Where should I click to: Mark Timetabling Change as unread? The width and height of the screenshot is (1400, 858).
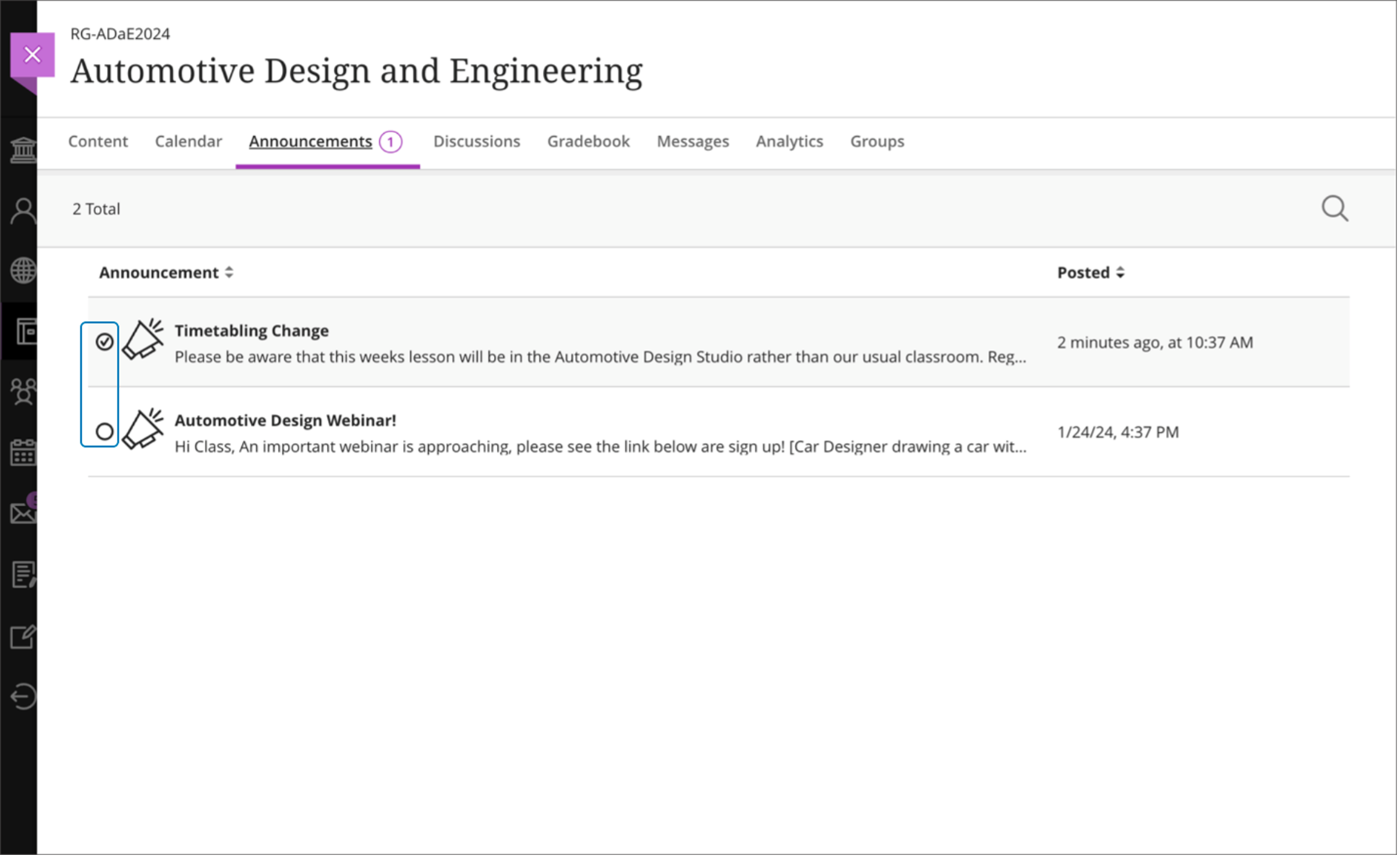[105, 341]
